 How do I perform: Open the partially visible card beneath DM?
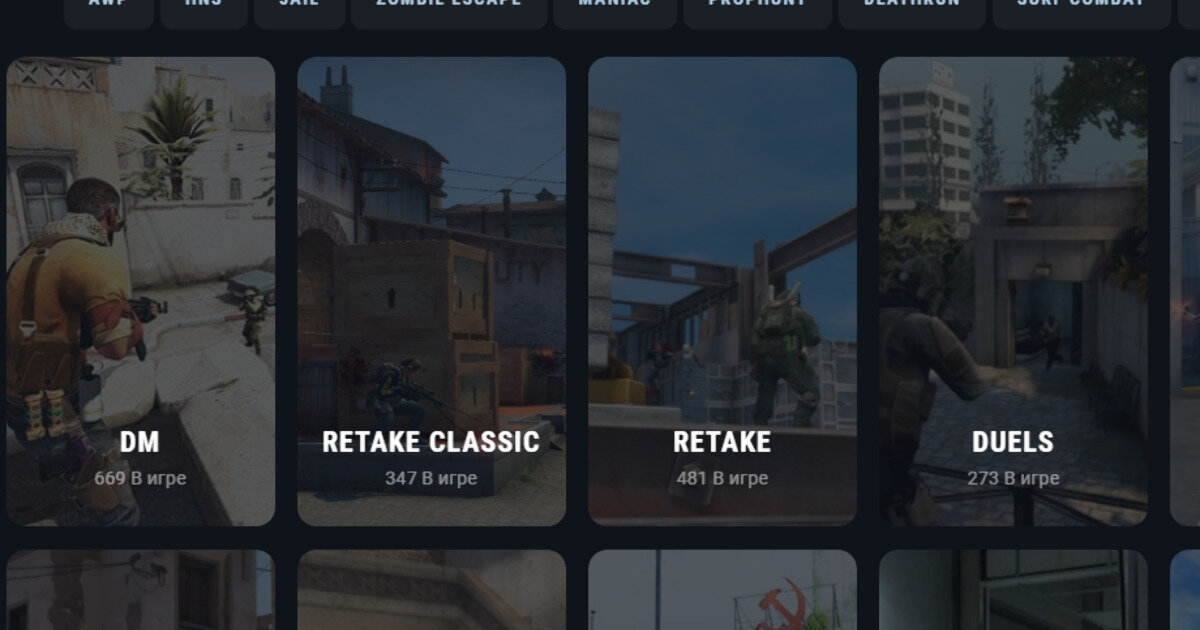tap(140, 590)
